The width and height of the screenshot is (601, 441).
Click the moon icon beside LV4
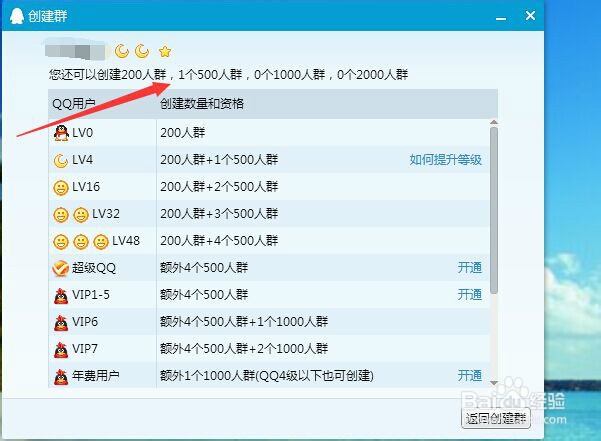click(61, 161)
